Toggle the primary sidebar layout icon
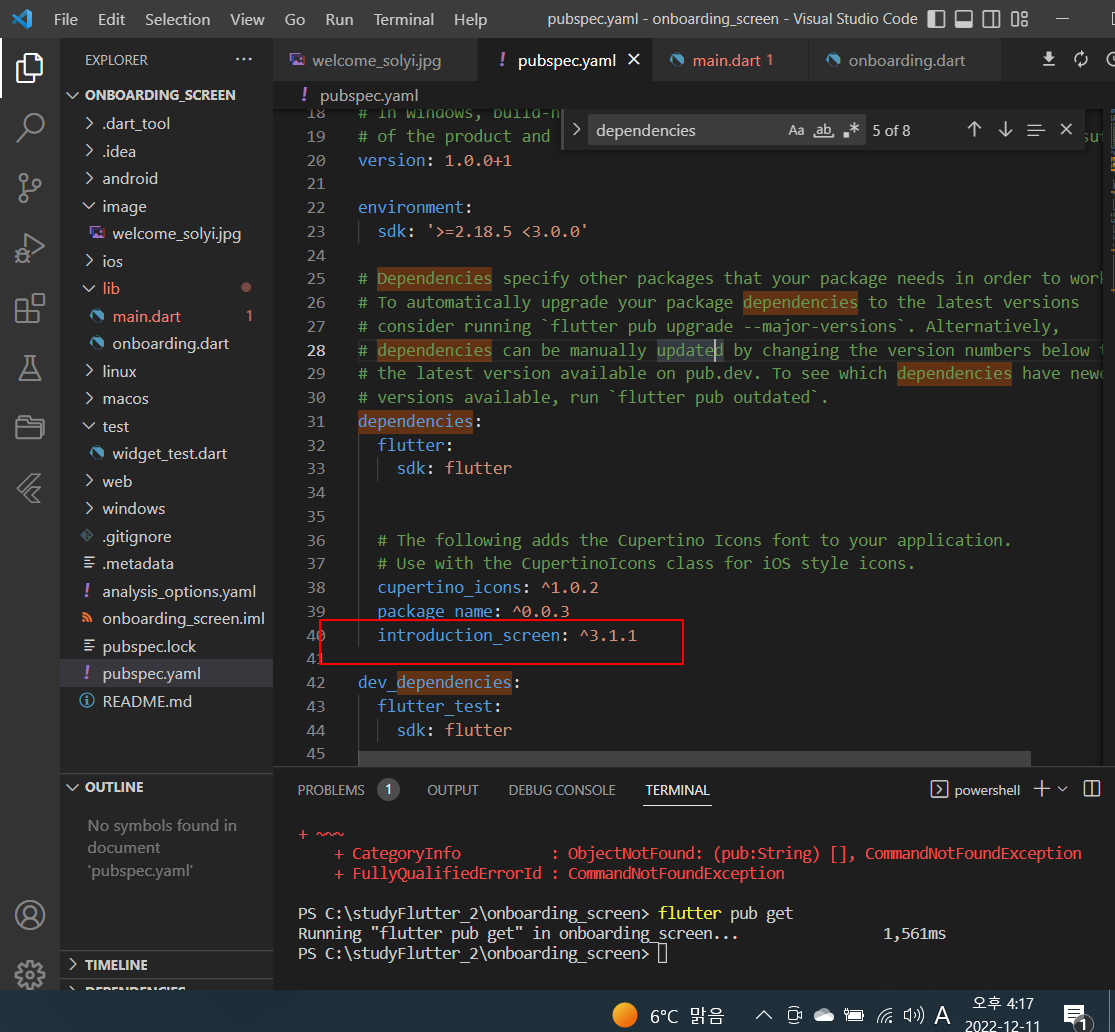The width and height of the screenshot is (1115, 1032). click(937, 19)
